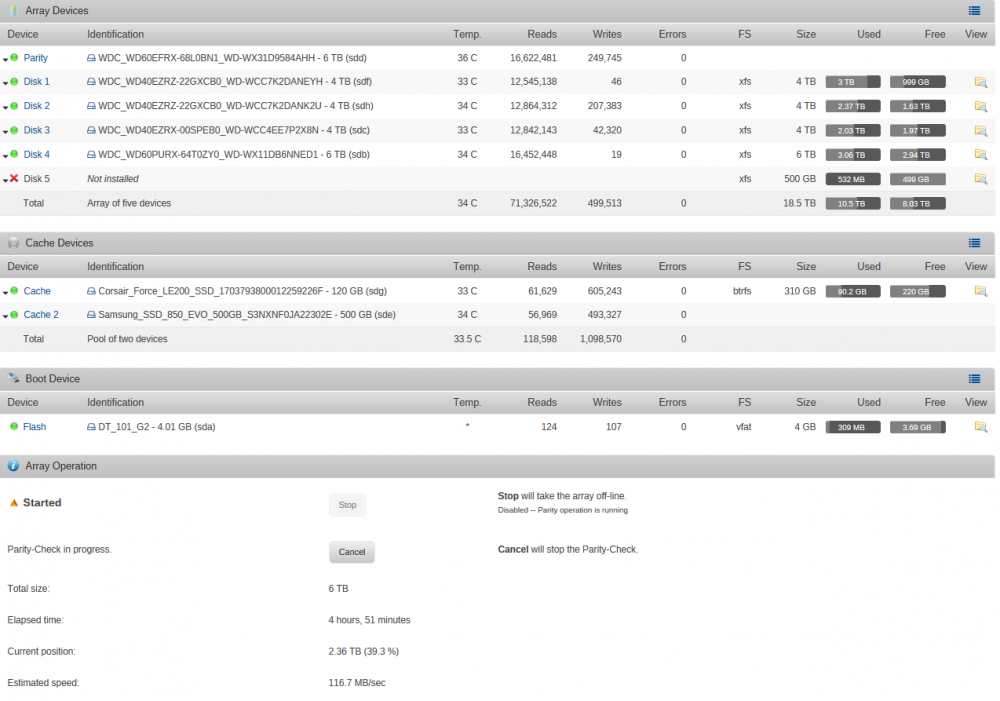Click total reads value 71,326,522

coord(533,203)
